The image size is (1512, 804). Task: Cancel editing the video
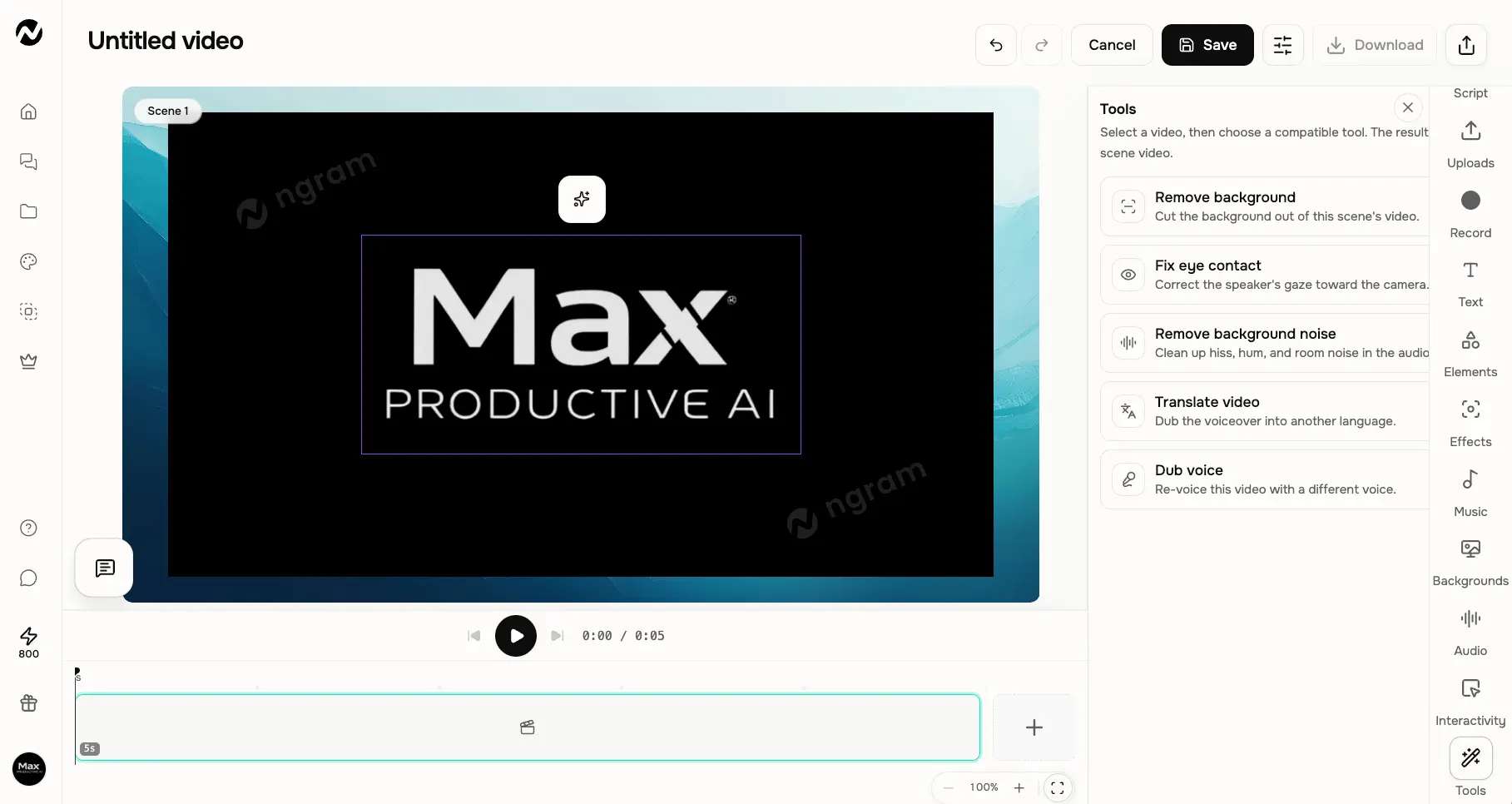click(x=1112, y=45)
